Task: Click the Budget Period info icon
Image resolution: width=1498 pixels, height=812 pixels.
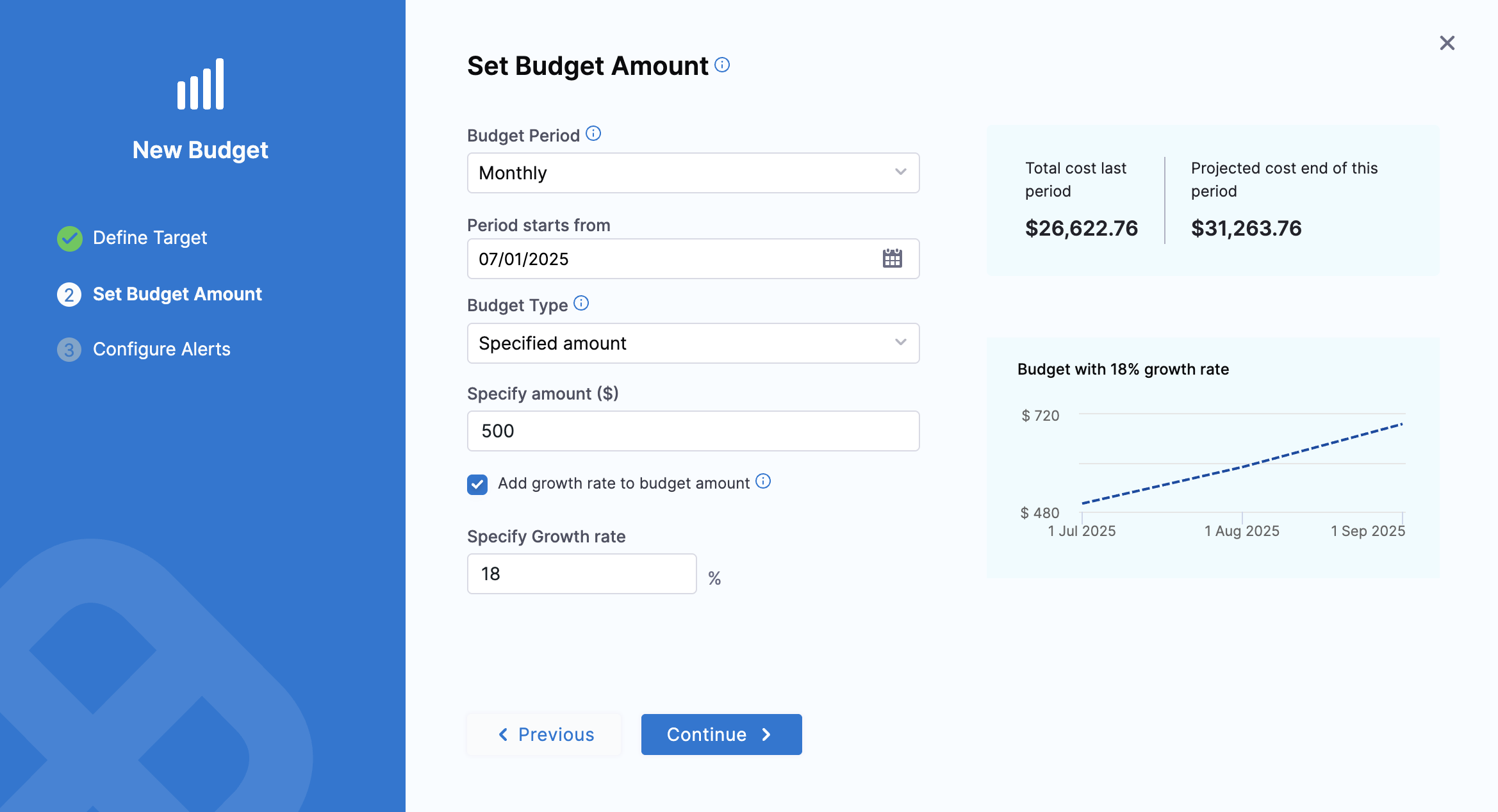Action: pyautogui.click(x=593, y=133)
